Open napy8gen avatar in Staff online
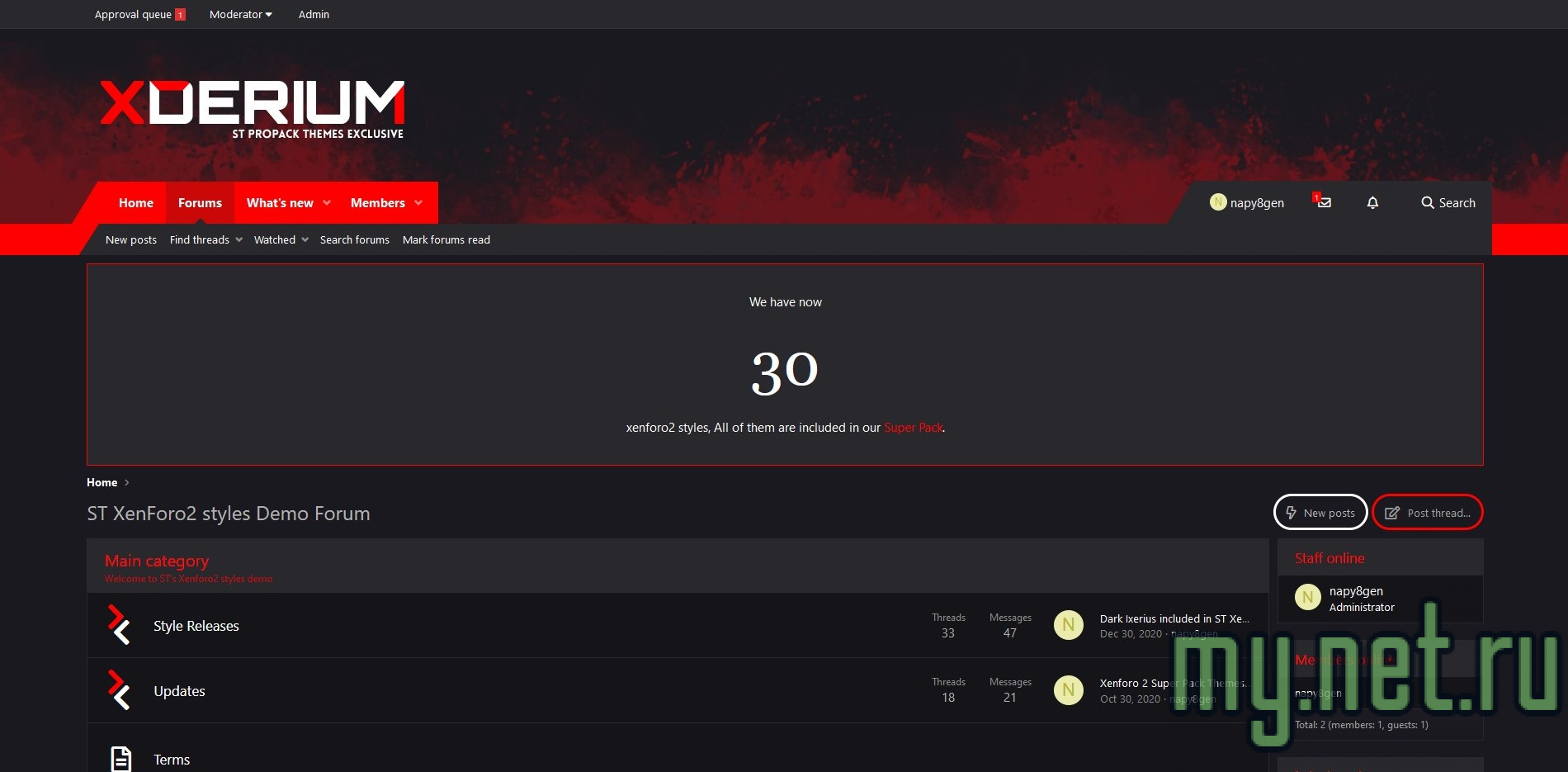The width and height of the screenshot is (1568, 772). click(x=1307, y=597)
